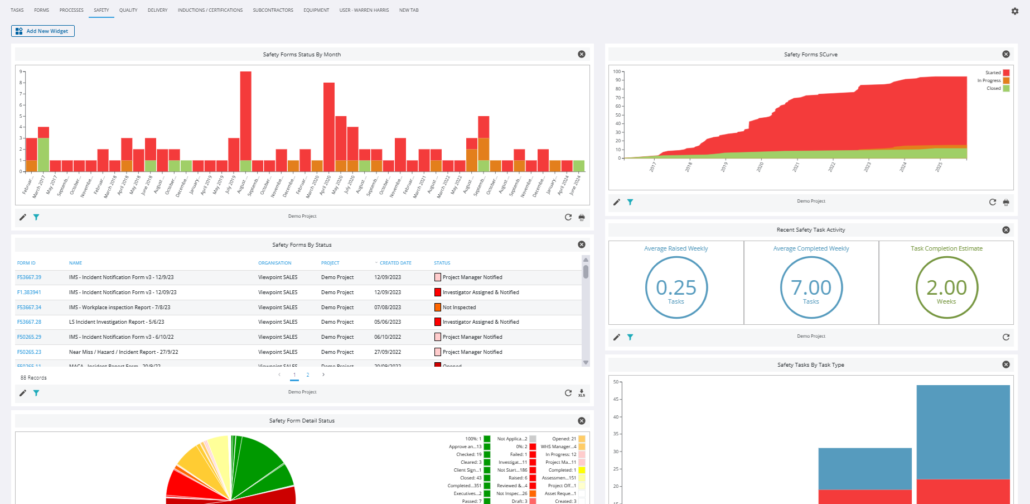Open form link F53667.39

click(x=29, y=277)
